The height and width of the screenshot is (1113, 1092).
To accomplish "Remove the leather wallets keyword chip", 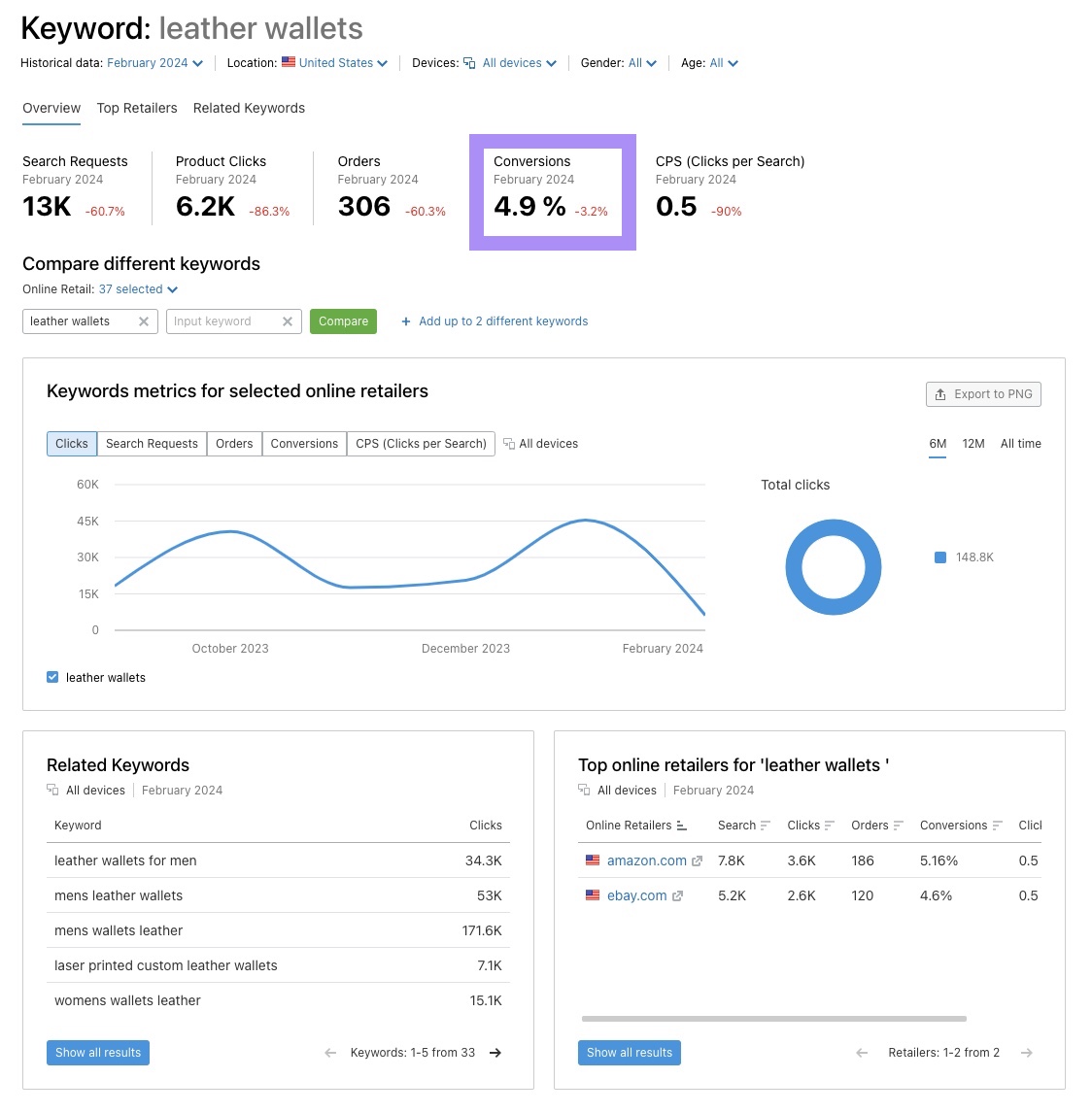I will tap(143, 321).
